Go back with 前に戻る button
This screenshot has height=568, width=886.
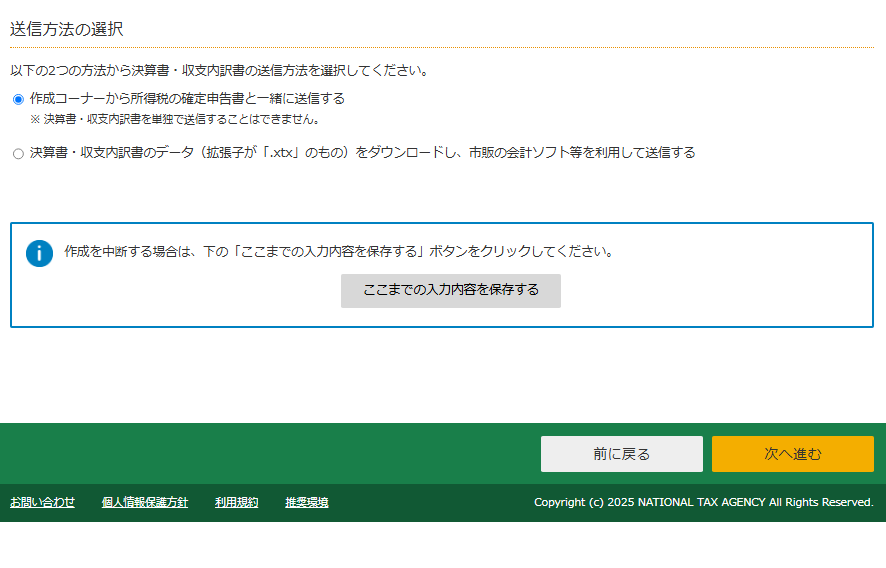pos(621,454)
